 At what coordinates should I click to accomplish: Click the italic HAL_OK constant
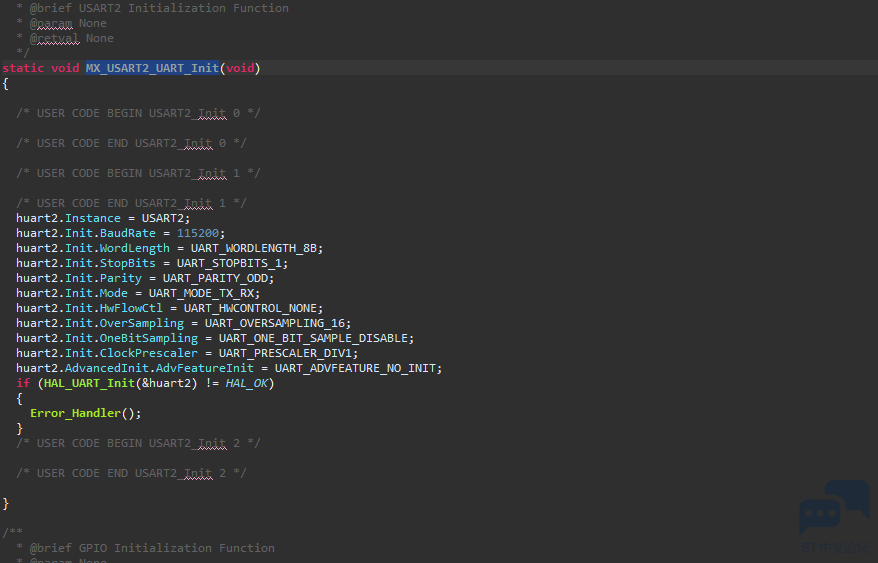click(x=246, y=383)
